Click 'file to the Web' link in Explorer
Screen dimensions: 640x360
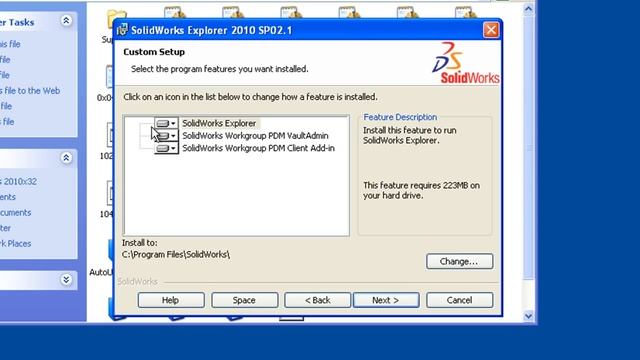point(31,91)
